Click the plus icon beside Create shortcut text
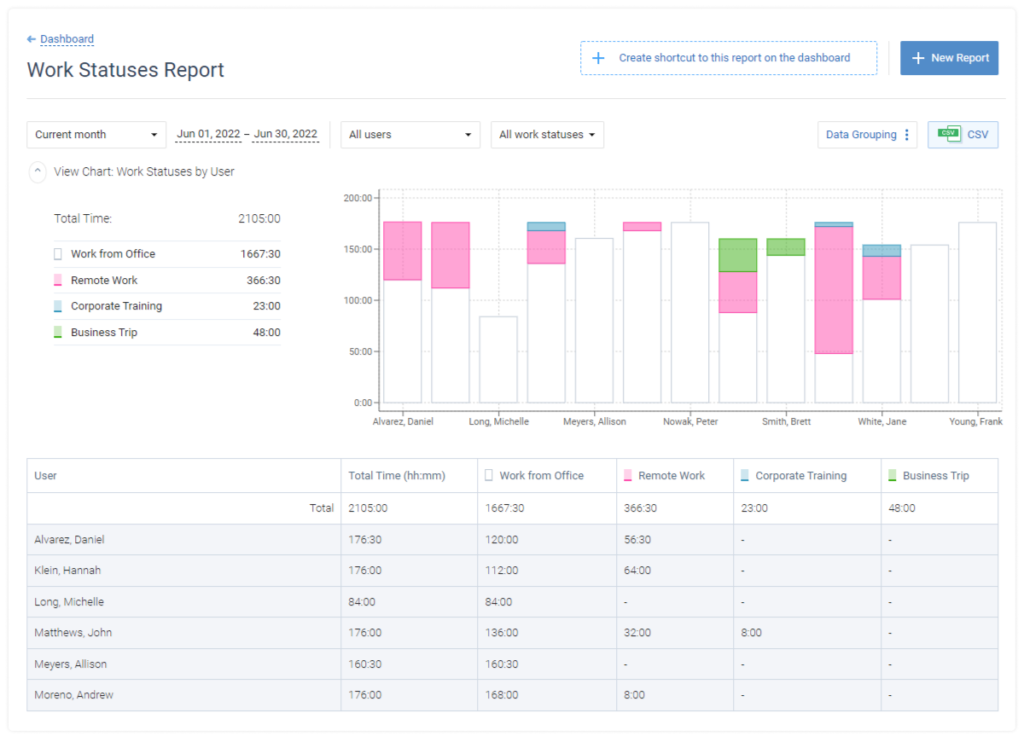 (598, 58)
